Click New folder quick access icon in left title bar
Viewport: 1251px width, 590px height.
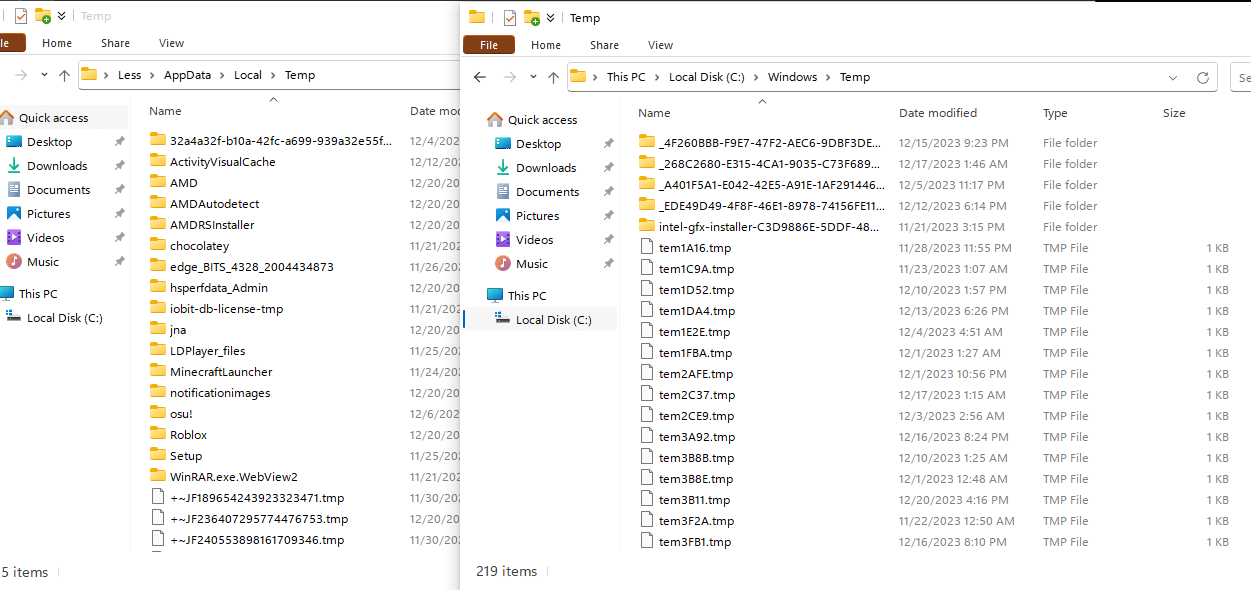click(x=42, y=16)
